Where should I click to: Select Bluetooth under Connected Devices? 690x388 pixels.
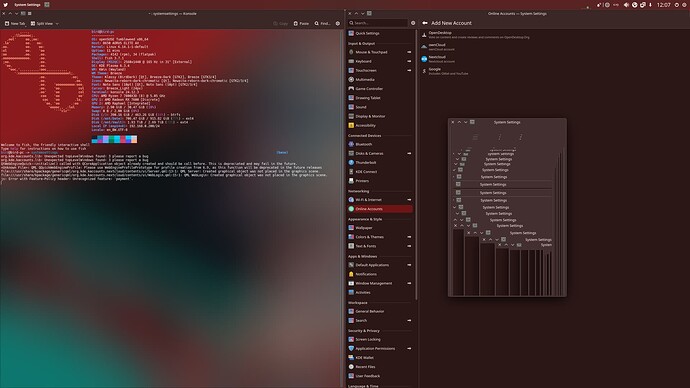pos(380,144)
